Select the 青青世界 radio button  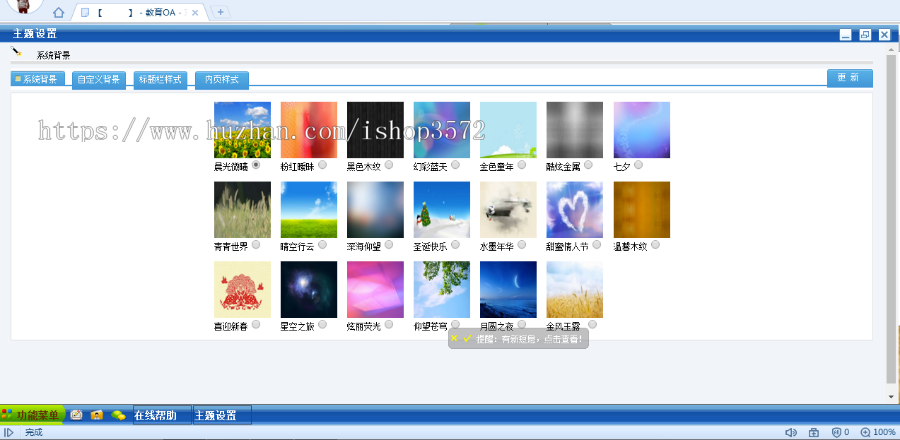point(256,244)
